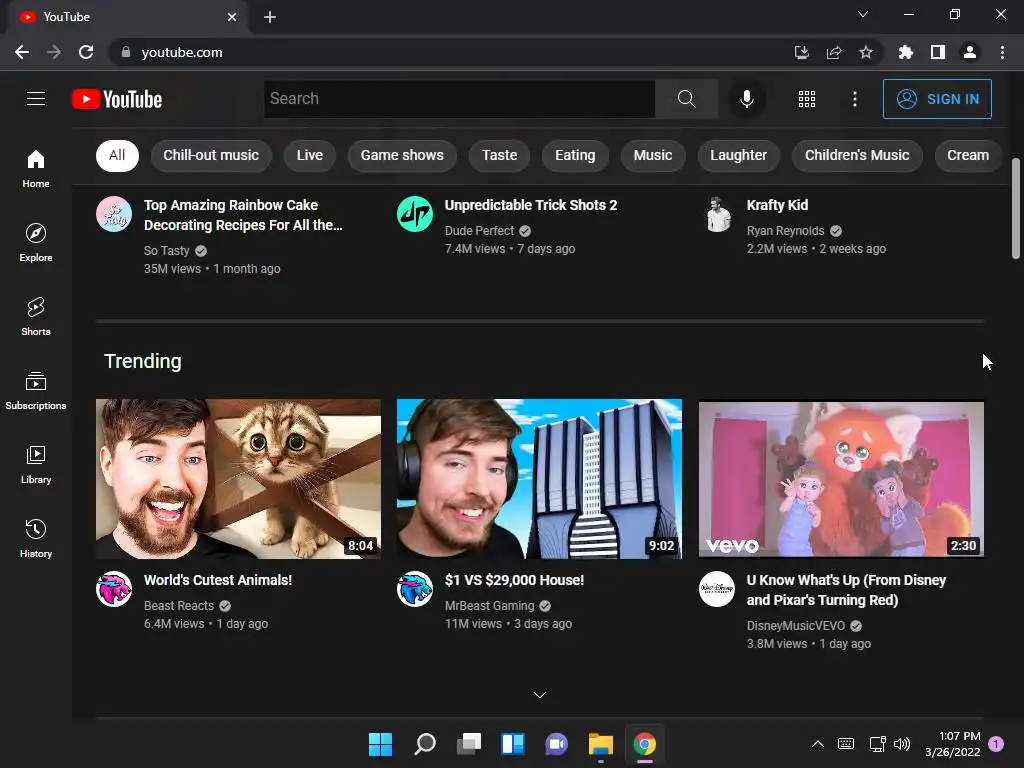Open Shorts in sidebar
This screenshot has width=1024, height=768.
pyautogui.click(x=36, y=317)
